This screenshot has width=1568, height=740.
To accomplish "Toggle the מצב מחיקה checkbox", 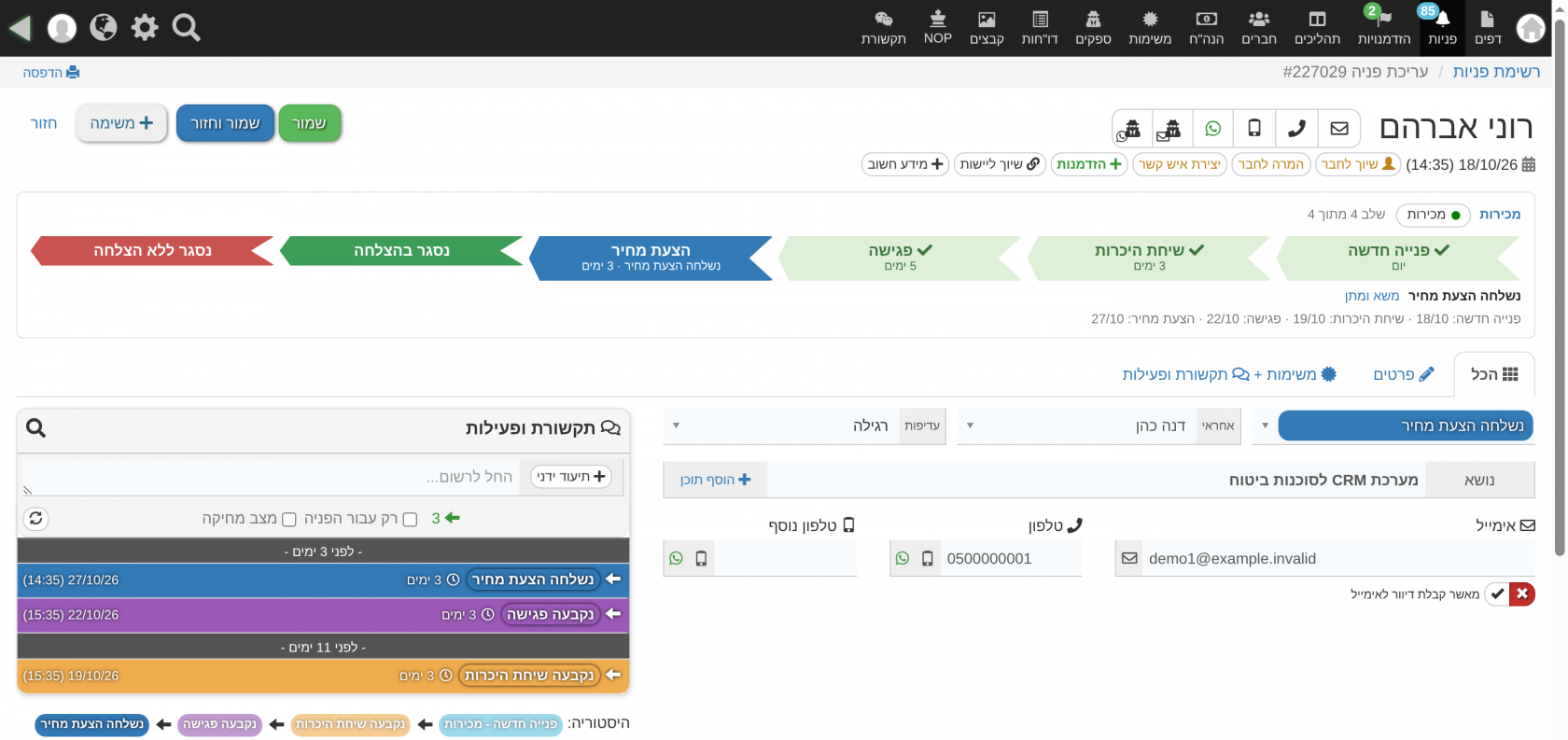I will coord(289,520).
